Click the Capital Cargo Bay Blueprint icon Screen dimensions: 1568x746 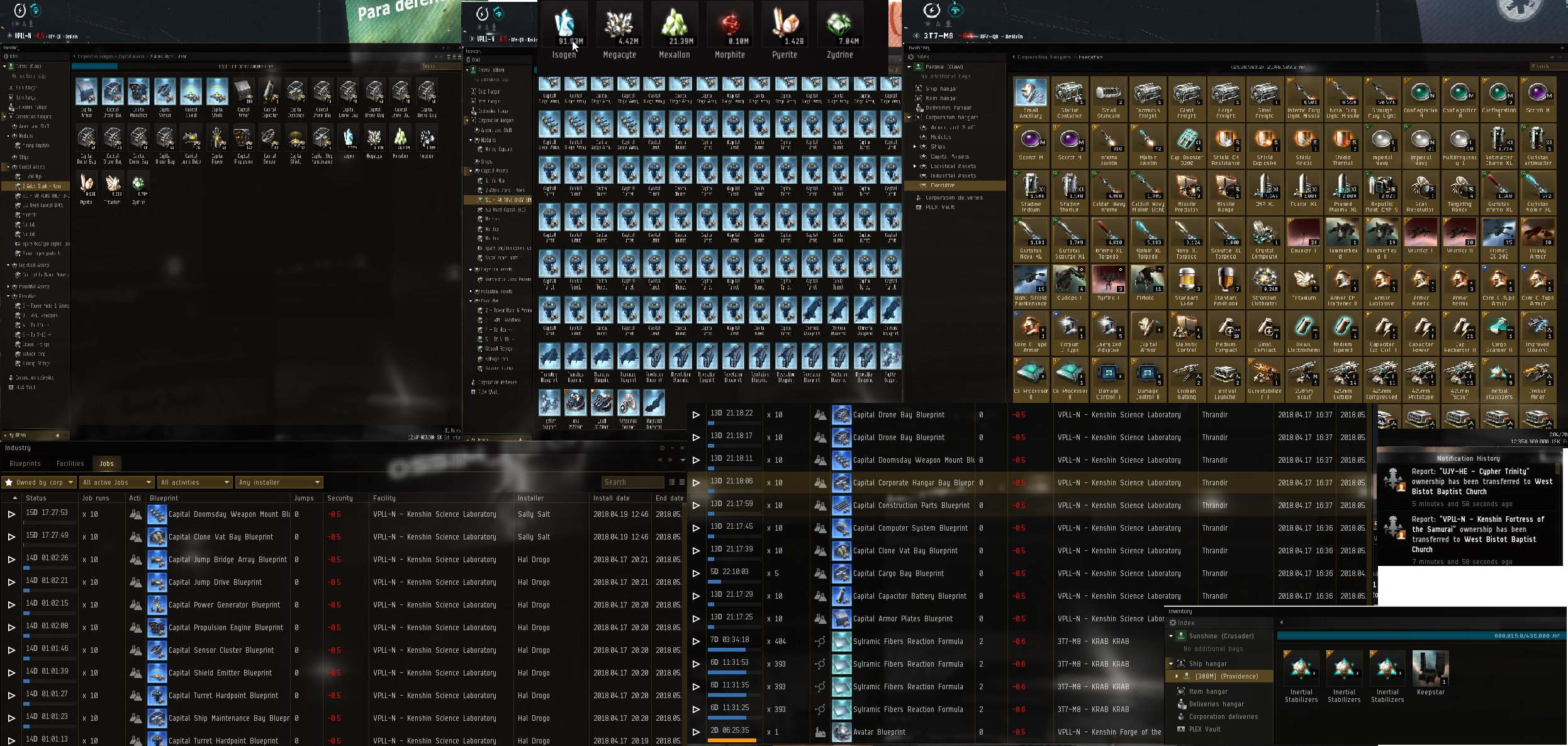click(842, 574)
